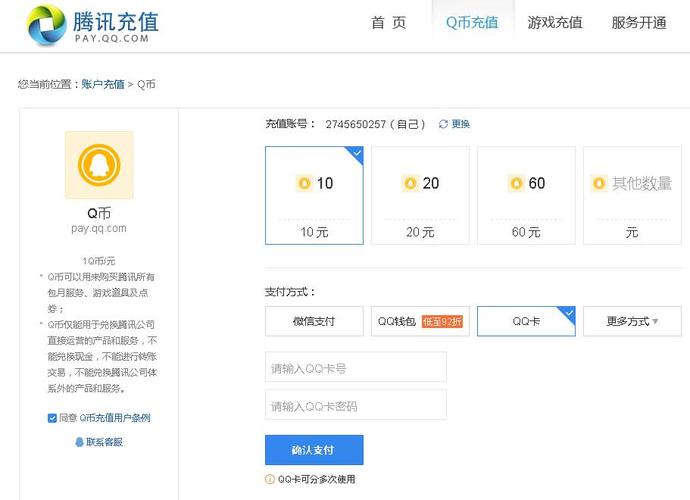The width and height of the screenshot is (690, 500).
Task: Choose the 其他数量 custom amount card
Action: [x=632, y=195]
